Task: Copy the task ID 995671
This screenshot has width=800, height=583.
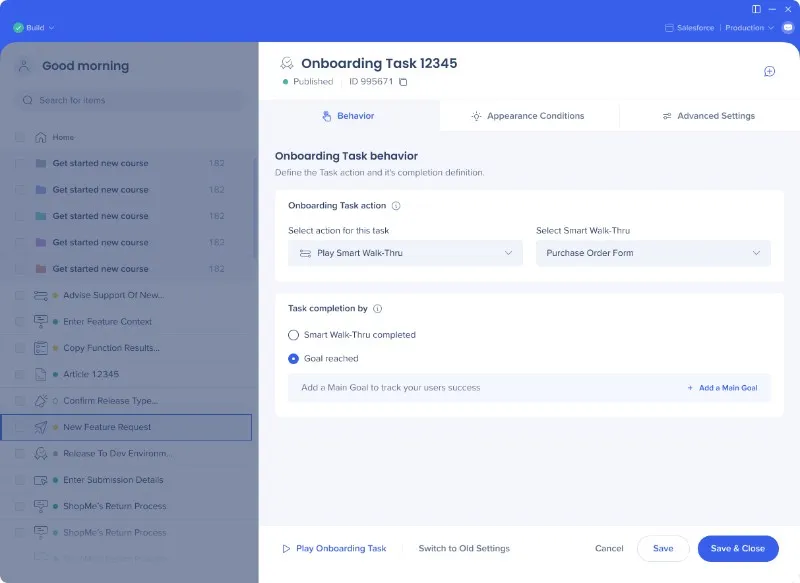Action: [x=403, y=81]
